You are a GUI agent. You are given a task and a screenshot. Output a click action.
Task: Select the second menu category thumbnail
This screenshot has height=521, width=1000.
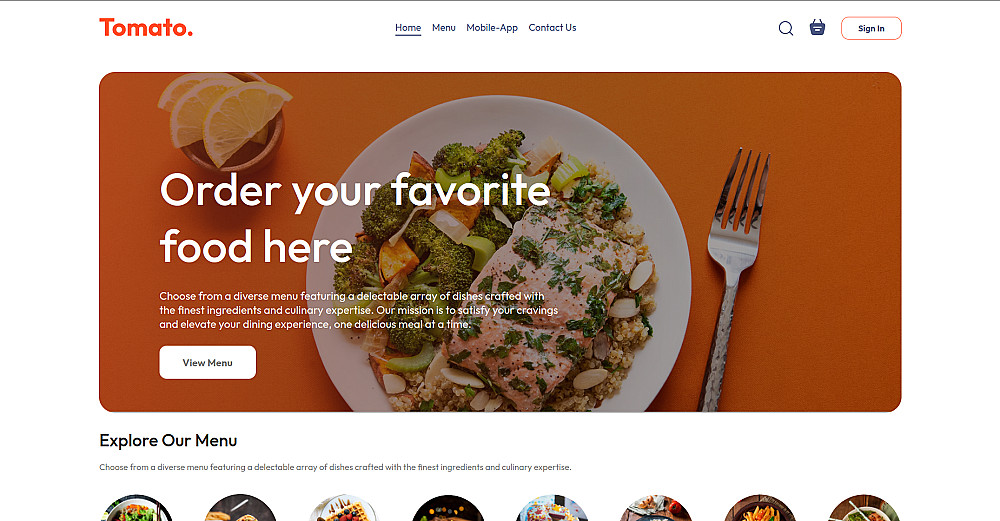coord(240,508)
